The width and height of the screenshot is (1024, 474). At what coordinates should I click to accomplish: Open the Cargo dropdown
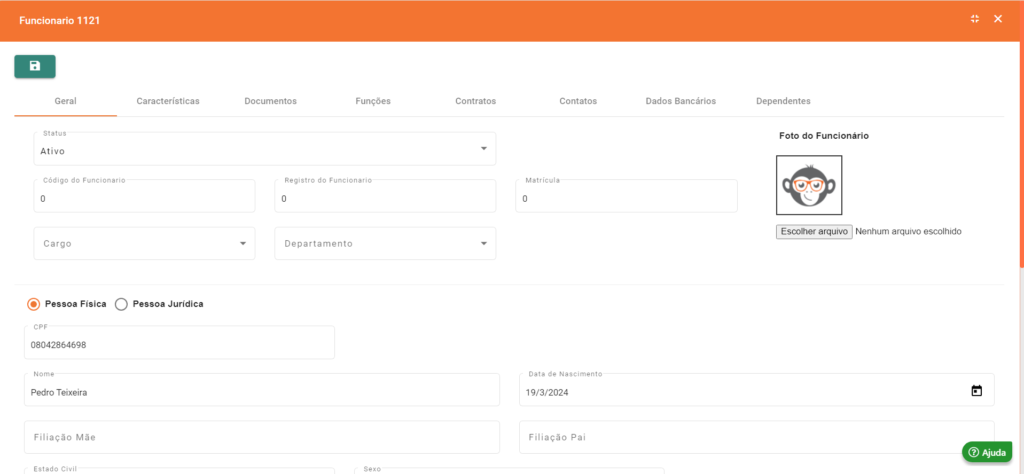point(243,243)
